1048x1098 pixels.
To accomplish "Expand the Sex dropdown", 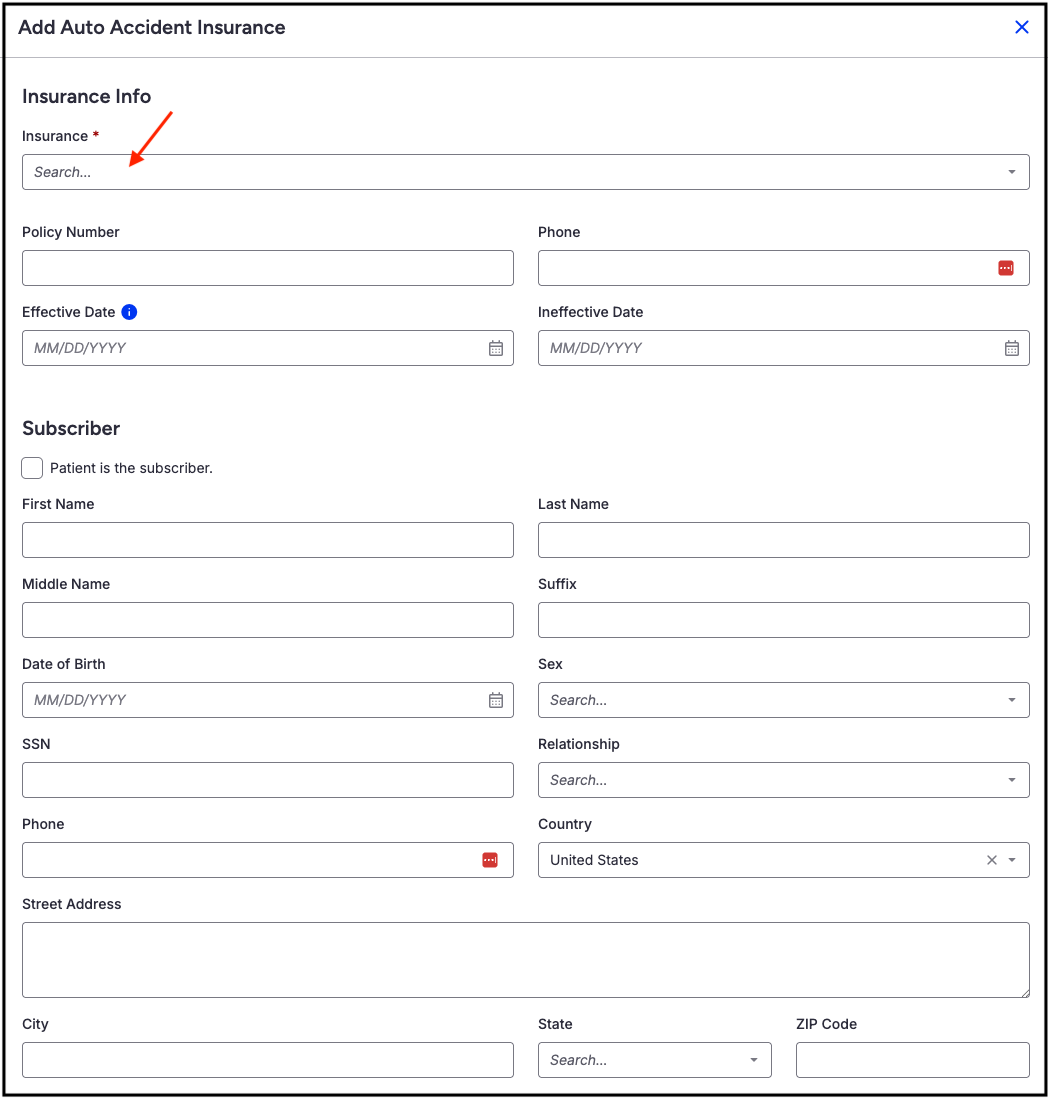I will (1012, 700).
